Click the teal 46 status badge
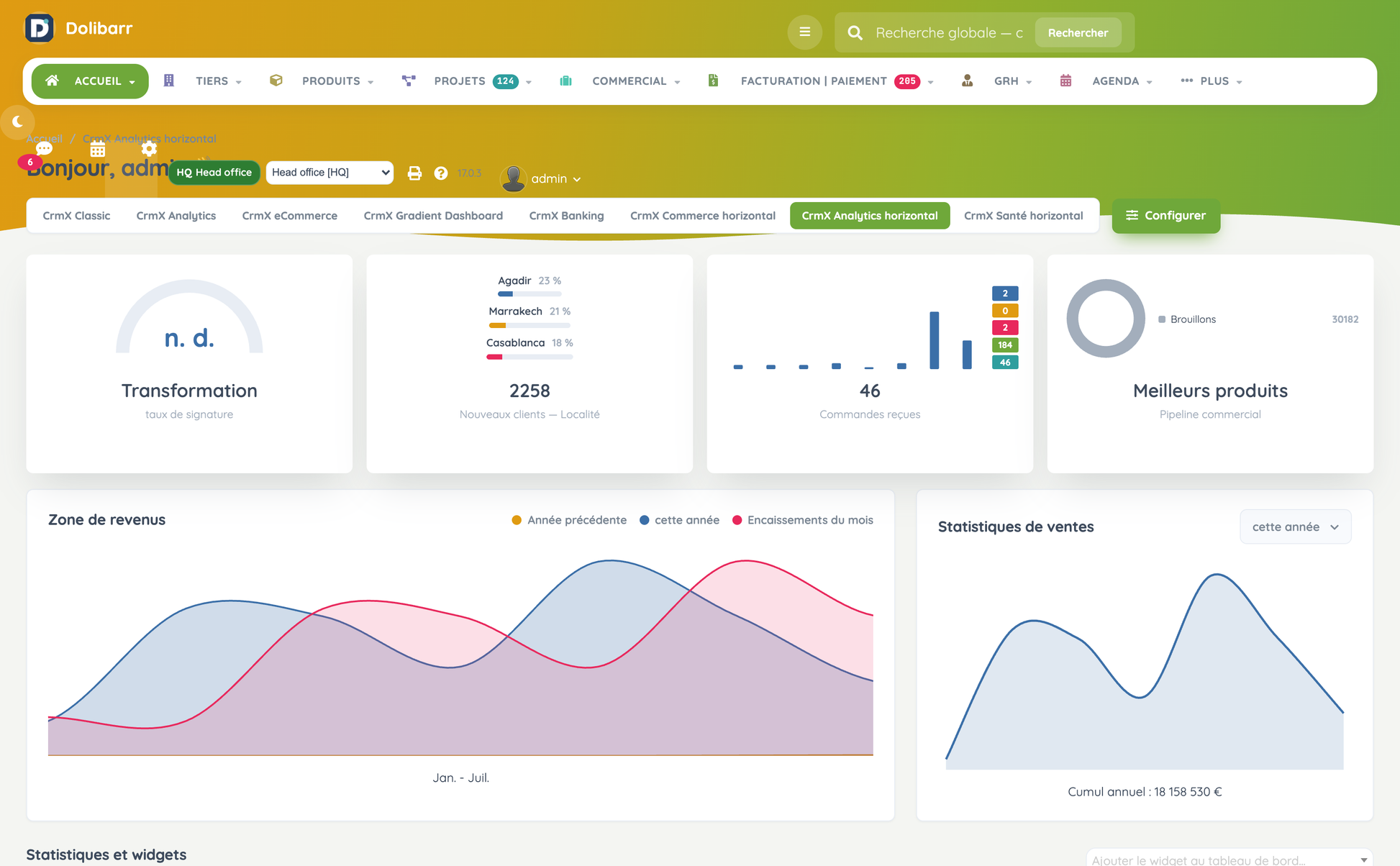 1005,363
